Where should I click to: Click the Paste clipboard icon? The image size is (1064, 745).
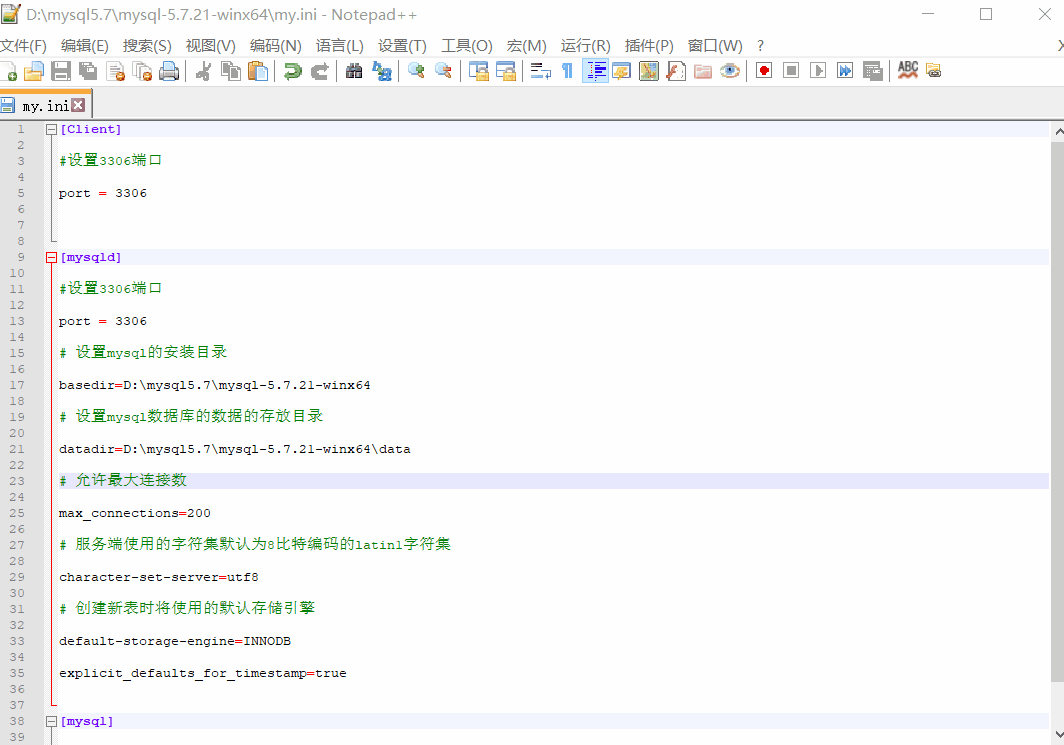pyautogui.click(x=258, y=71)
